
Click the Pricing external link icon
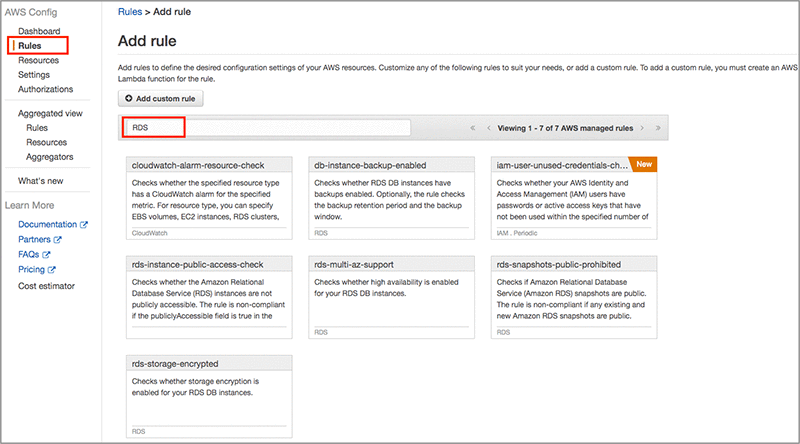point(52,269)
